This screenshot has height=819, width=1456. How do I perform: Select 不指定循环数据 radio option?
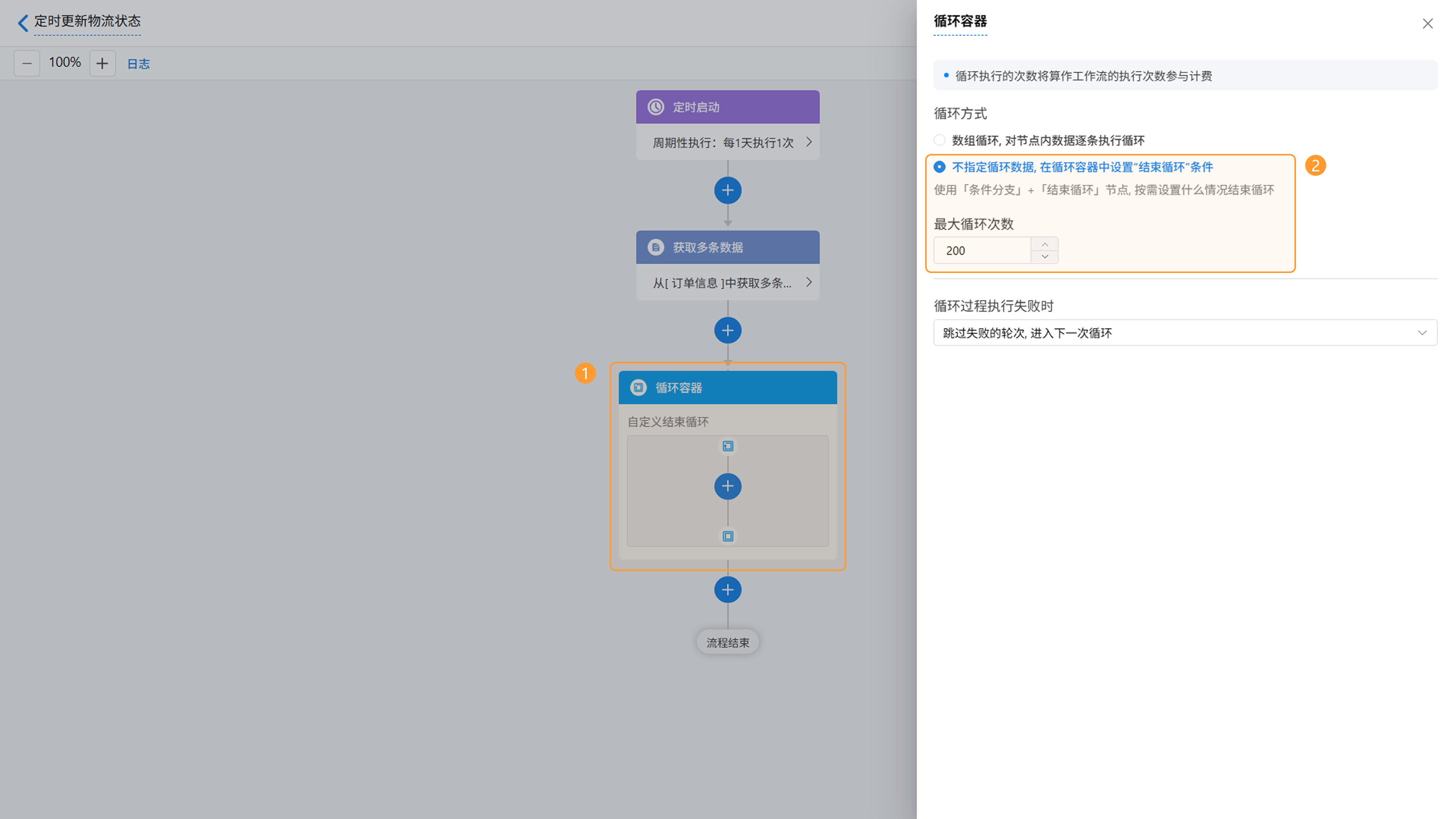click(940, 167)
